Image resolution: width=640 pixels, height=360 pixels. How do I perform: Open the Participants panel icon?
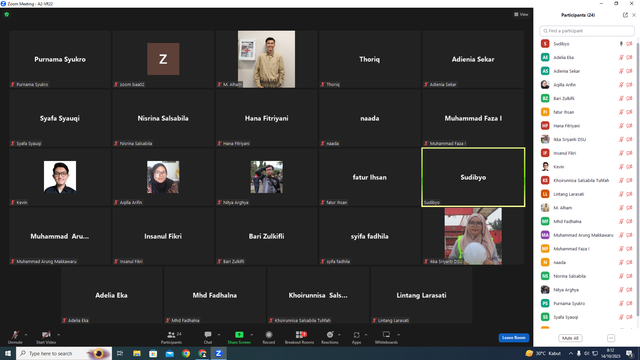(171, 335)
